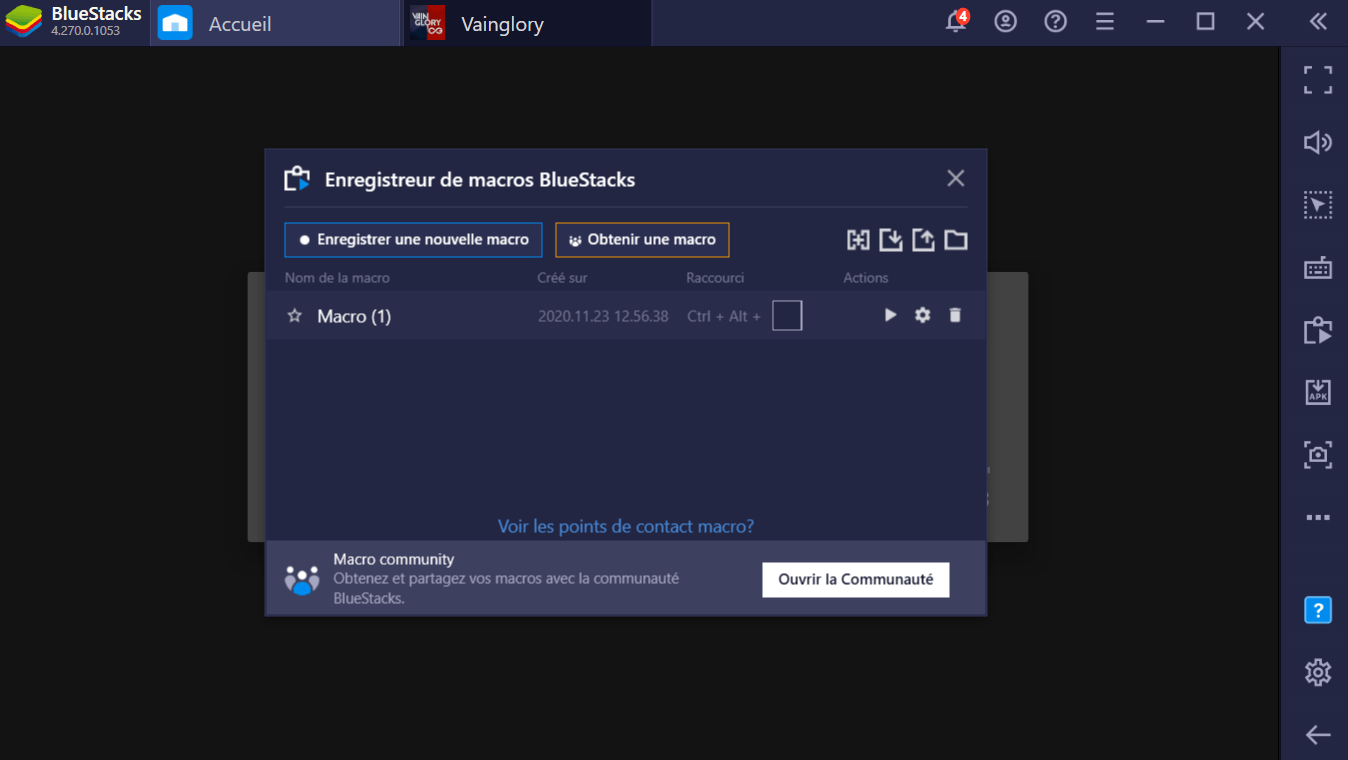Collapse the sidebar with double chevron

(x=1318, y=21)
